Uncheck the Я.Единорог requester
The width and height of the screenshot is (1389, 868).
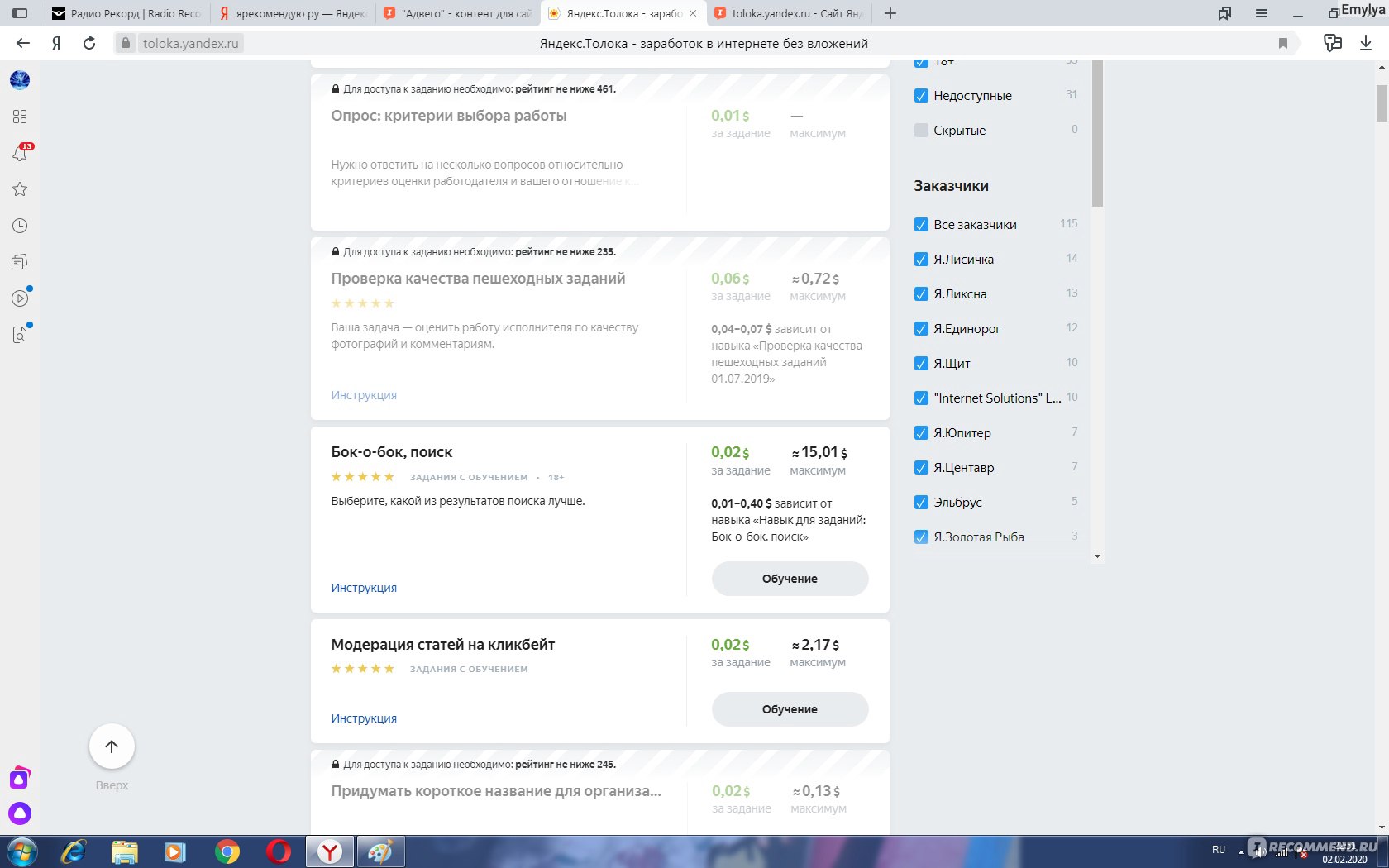[921, 329]
